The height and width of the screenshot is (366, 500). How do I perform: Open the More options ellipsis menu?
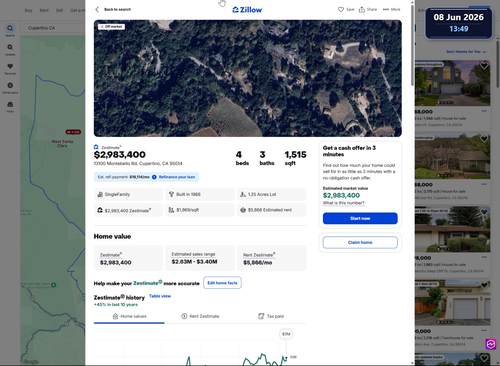pyautogui.click(x=386, y=9)
